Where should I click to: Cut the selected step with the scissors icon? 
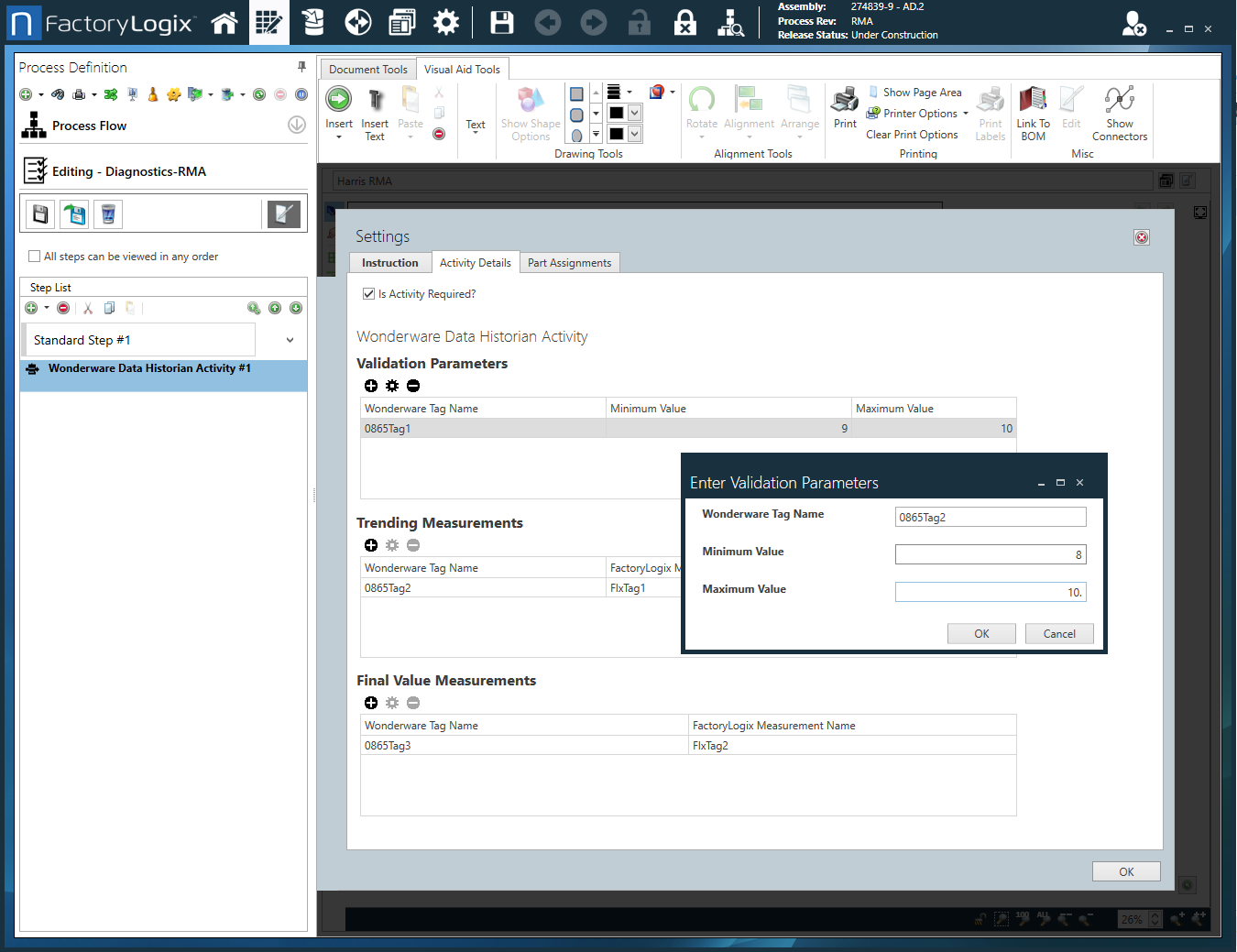[x=87, y=308]
